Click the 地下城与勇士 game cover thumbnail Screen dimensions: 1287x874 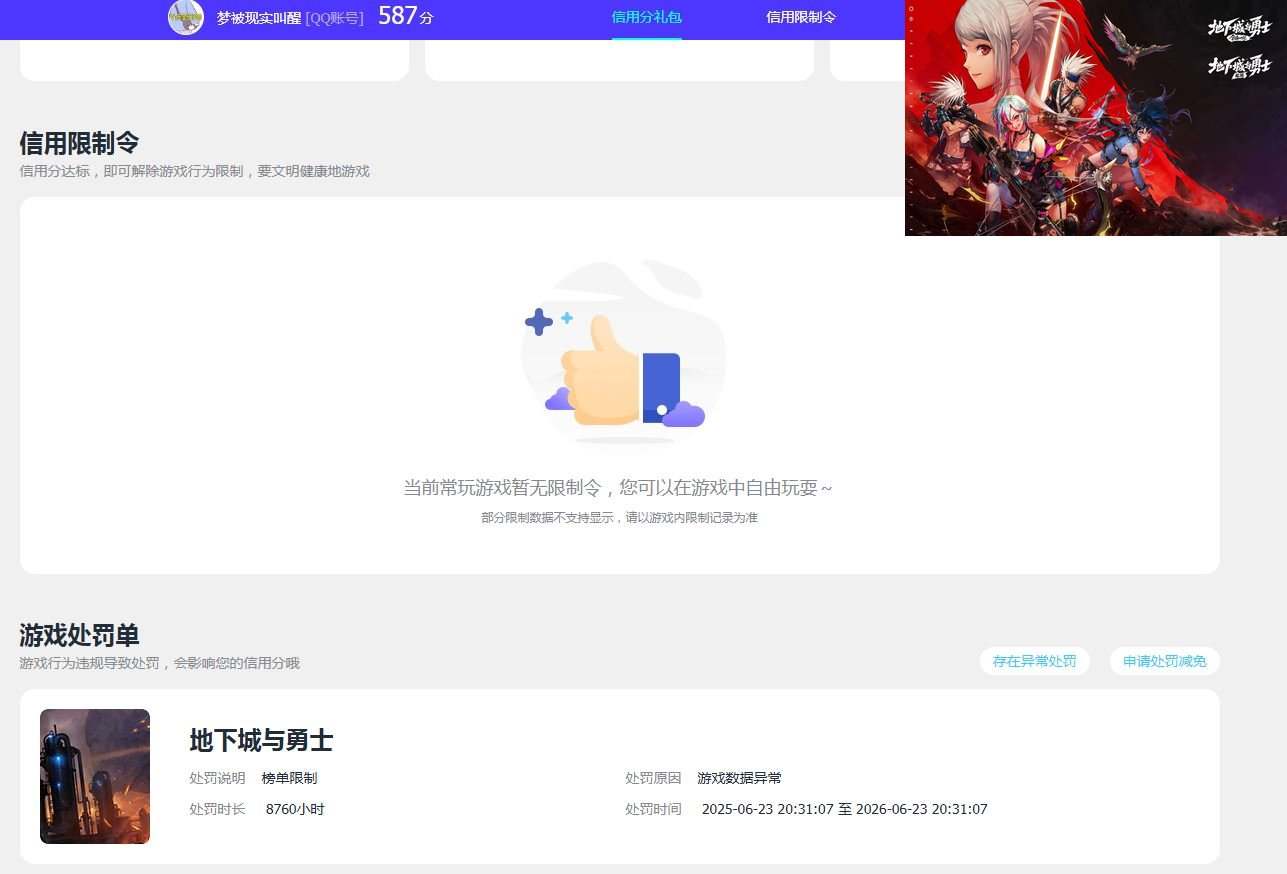(x=95, y=776)
